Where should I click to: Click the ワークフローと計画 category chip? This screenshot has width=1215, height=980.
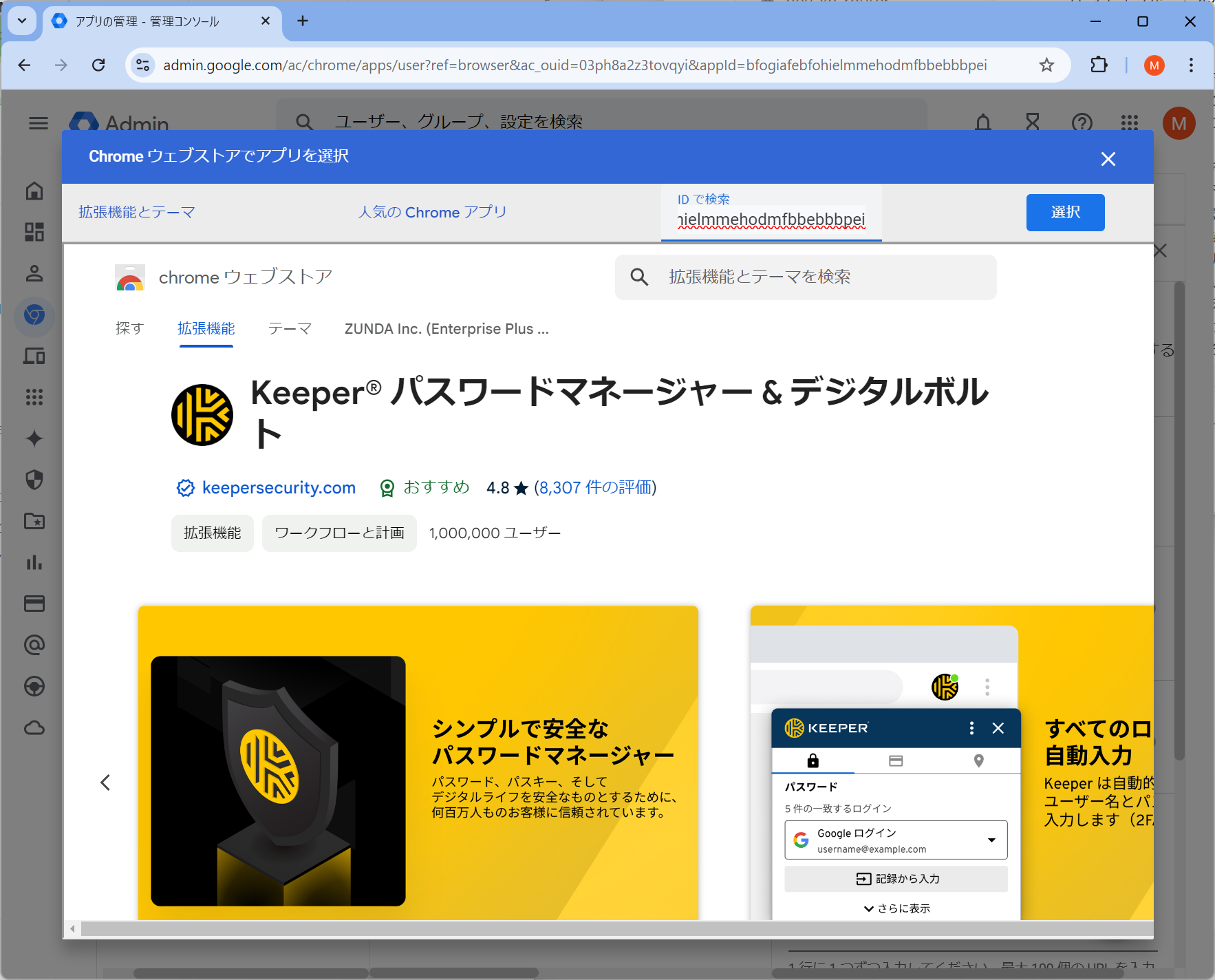click(339, 533)
